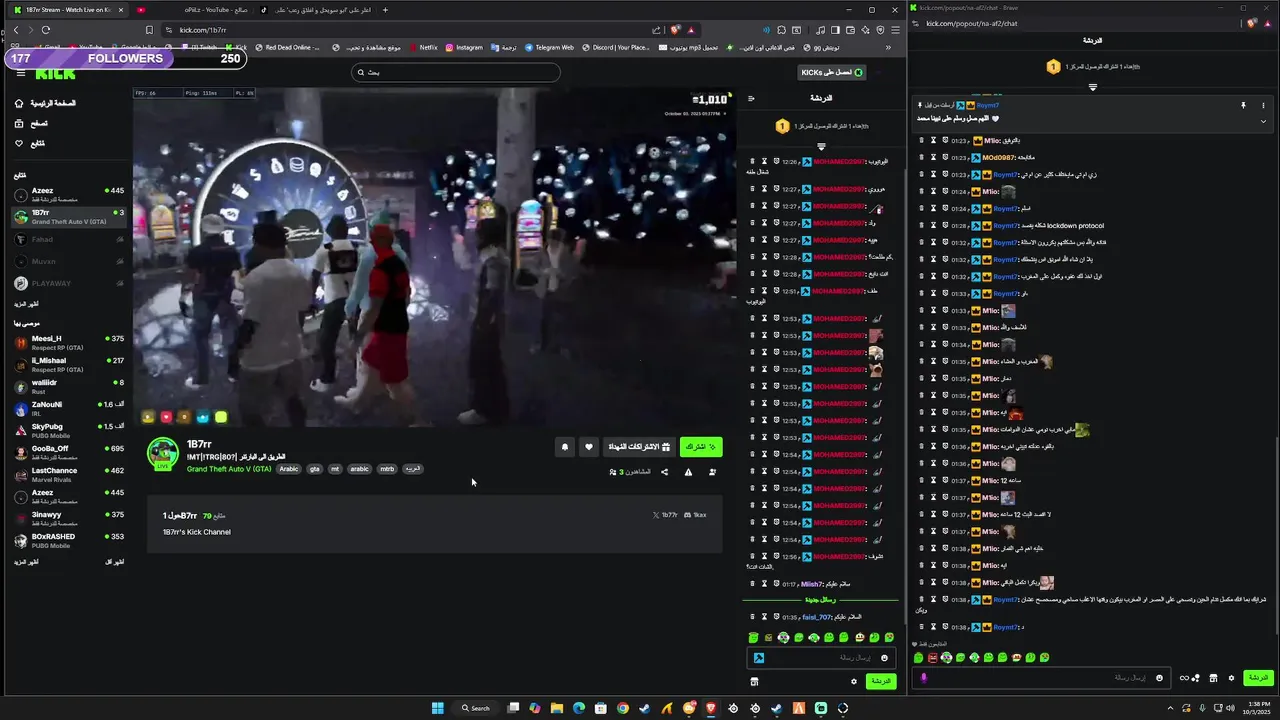The width and height of the screenshot is (1280, 720).
Task: Collapse the chat panel arrow icon
Action: coord(751,98)
